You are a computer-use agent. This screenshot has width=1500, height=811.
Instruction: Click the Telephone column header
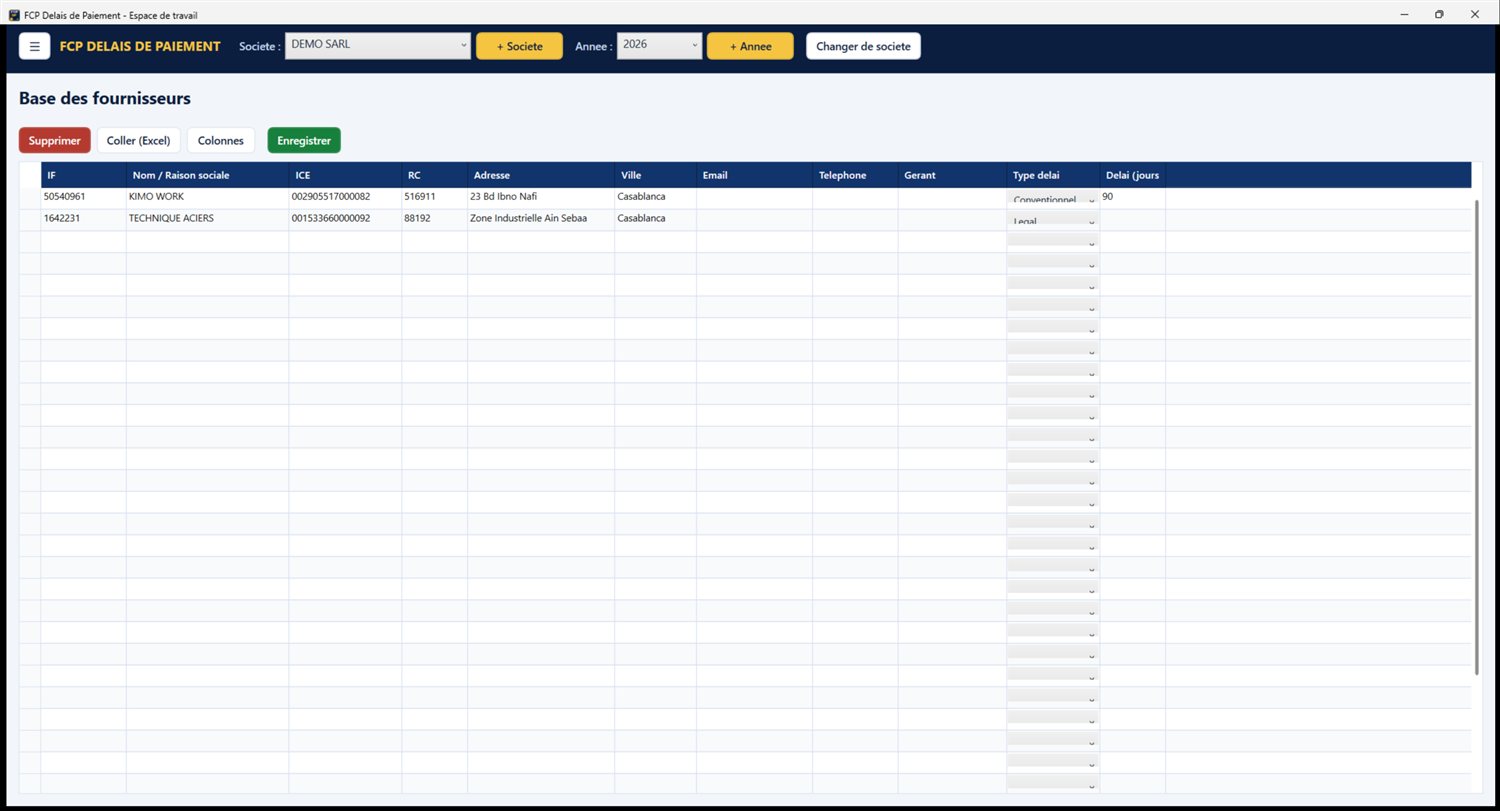pyautogui.click(x=855, y=175)
